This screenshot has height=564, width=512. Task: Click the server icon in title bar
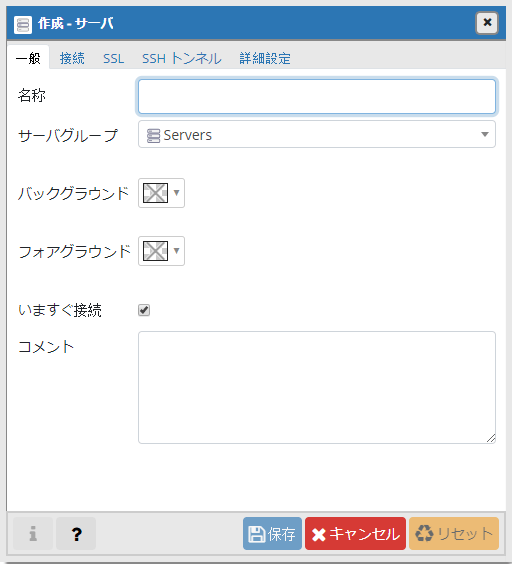[x=23, y=24]
